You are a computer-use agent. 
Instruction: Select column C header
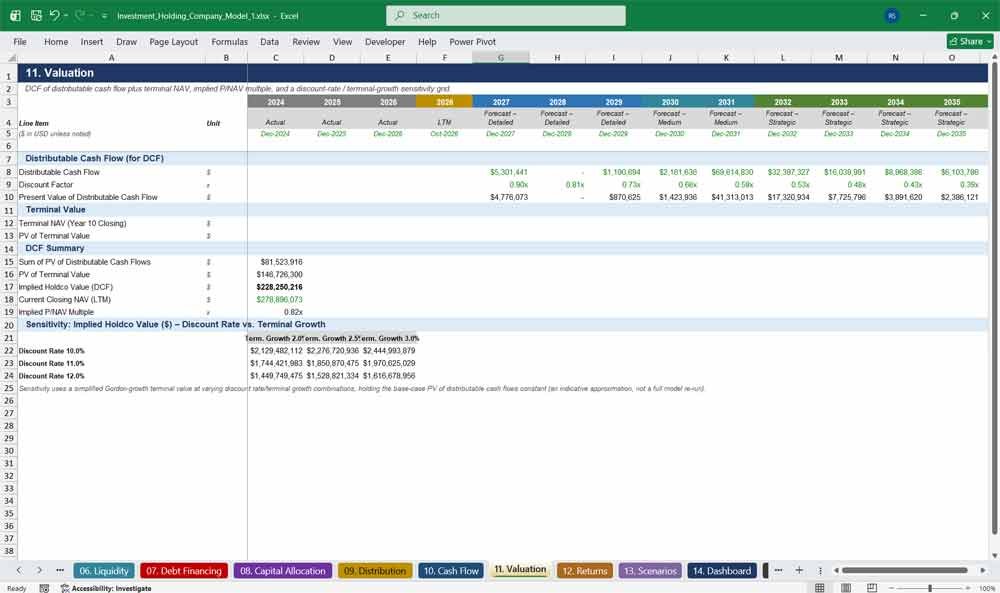point(276,57)
